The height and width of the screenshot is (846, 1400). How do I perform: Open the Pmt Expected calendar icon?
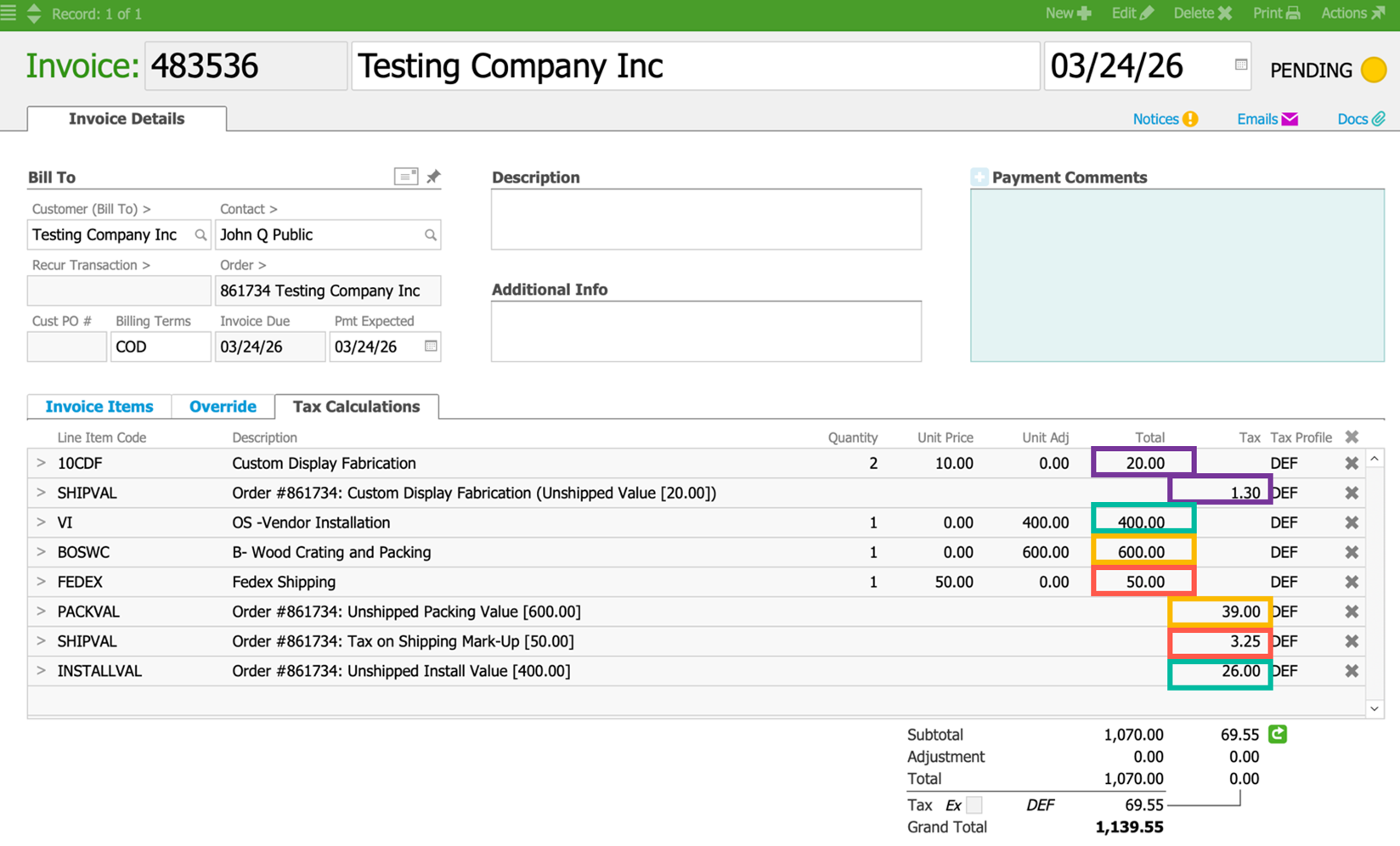tap(431, 347)
